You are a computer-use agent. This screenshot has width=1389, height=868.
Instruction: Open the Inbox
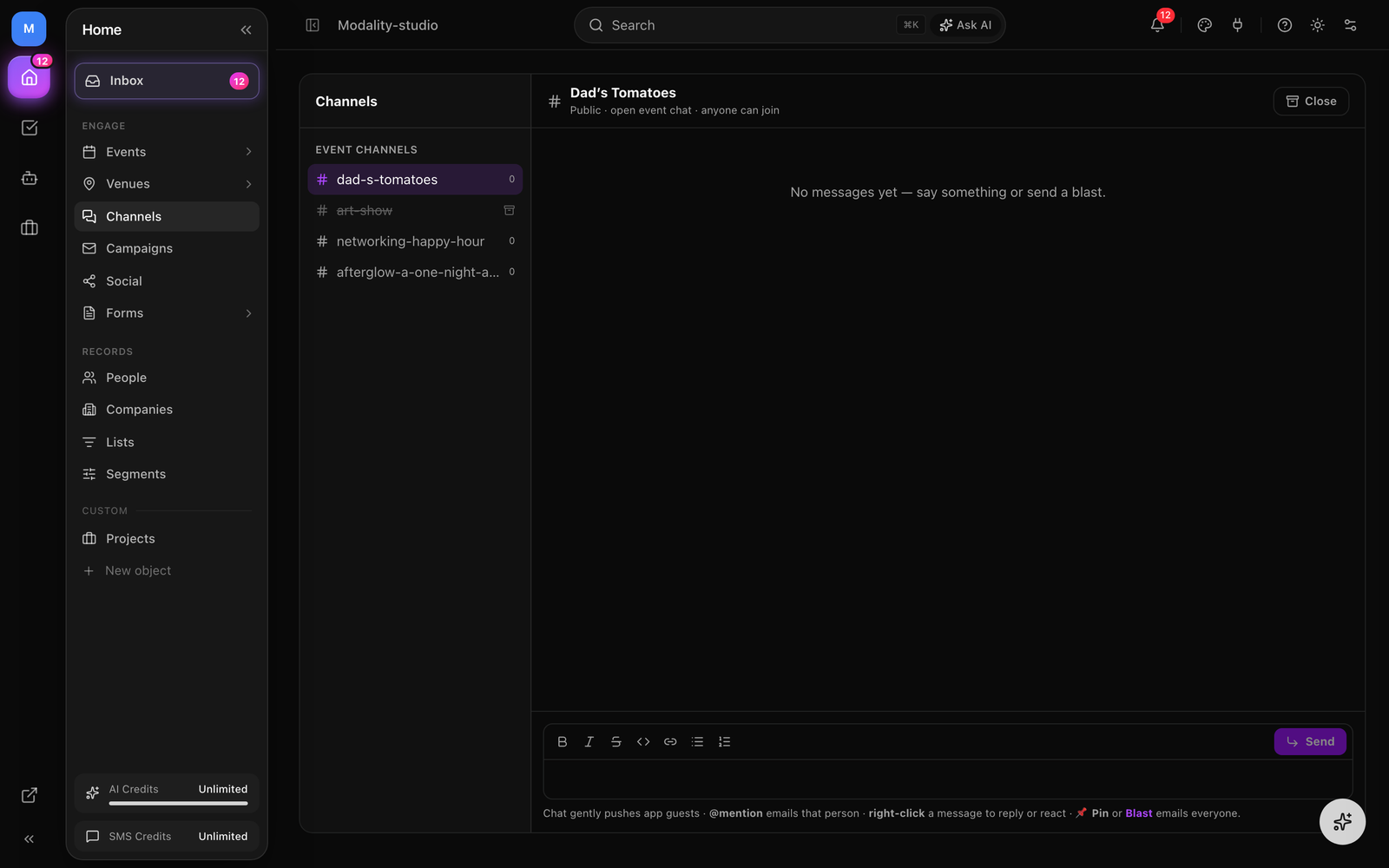[x=167, y=81]
